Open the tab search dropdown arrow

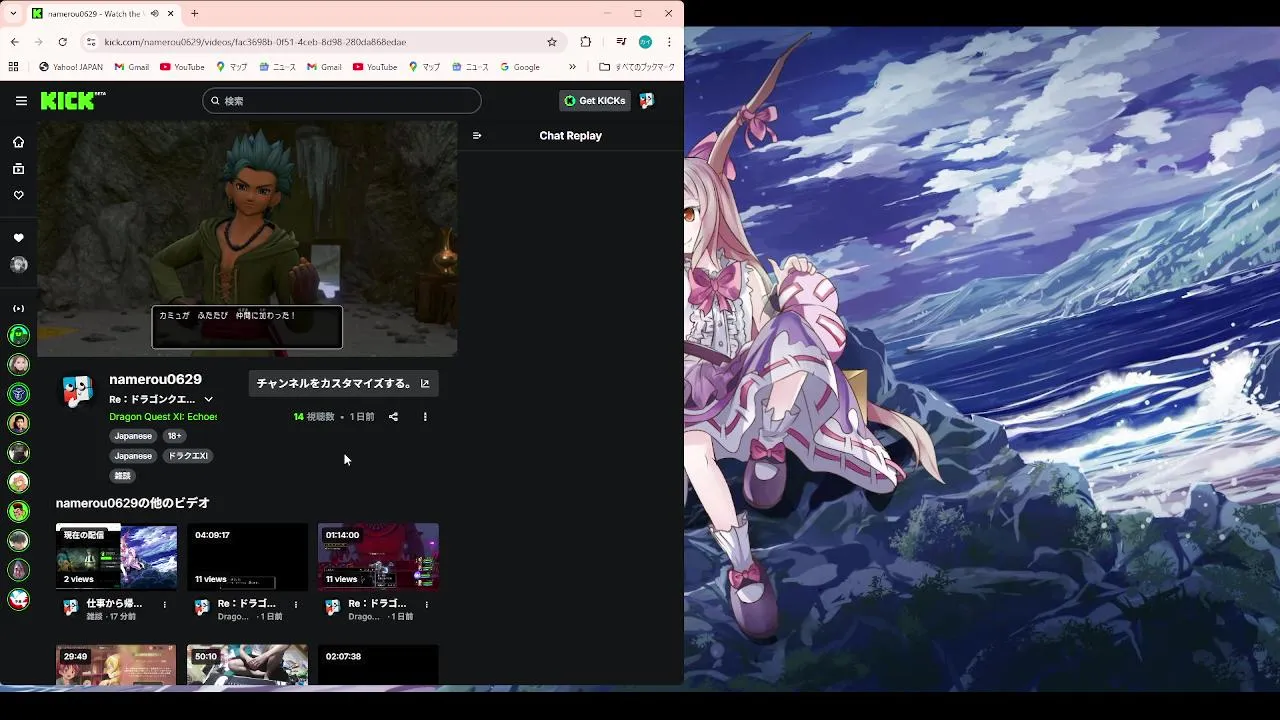tap(13, 14)
